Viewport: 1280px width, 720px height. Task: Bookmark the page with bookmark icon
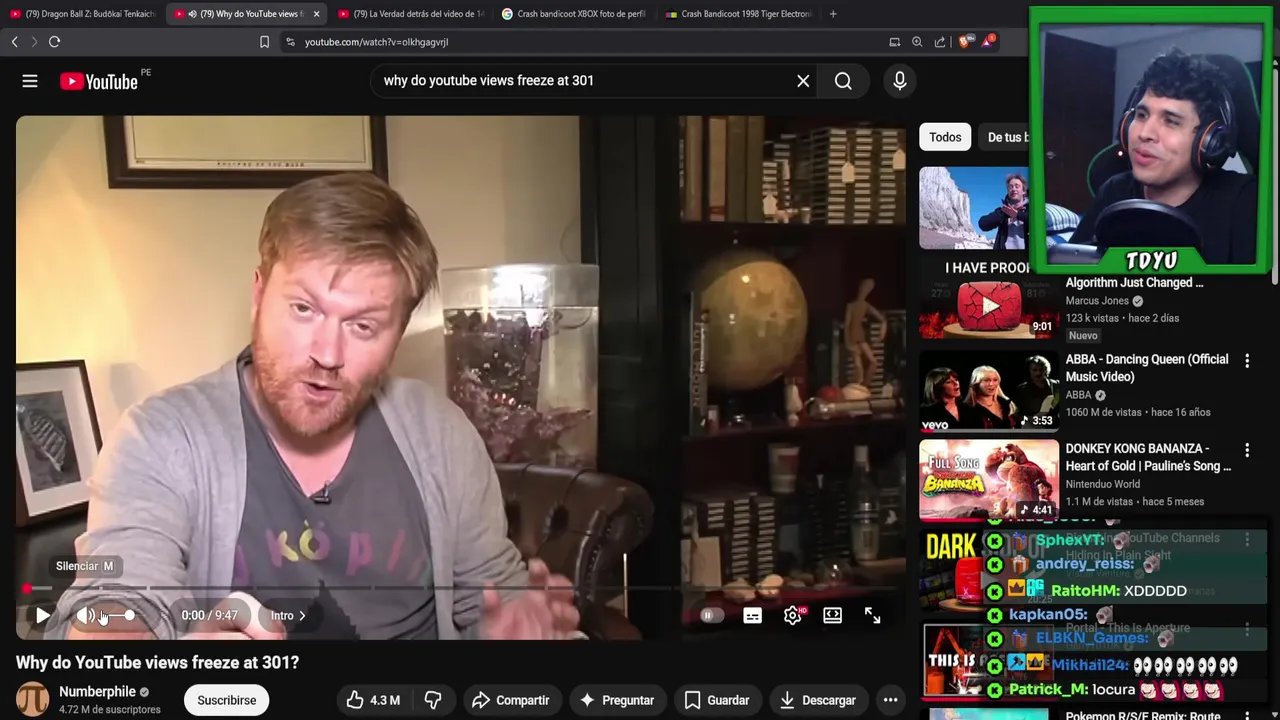tap(264, 42)
